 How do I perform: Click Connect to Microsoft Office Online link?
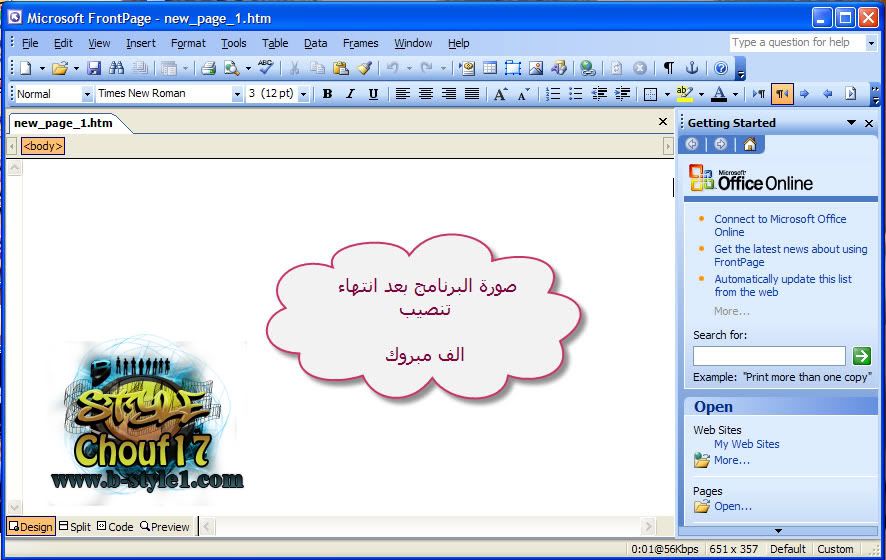point(780,225)
